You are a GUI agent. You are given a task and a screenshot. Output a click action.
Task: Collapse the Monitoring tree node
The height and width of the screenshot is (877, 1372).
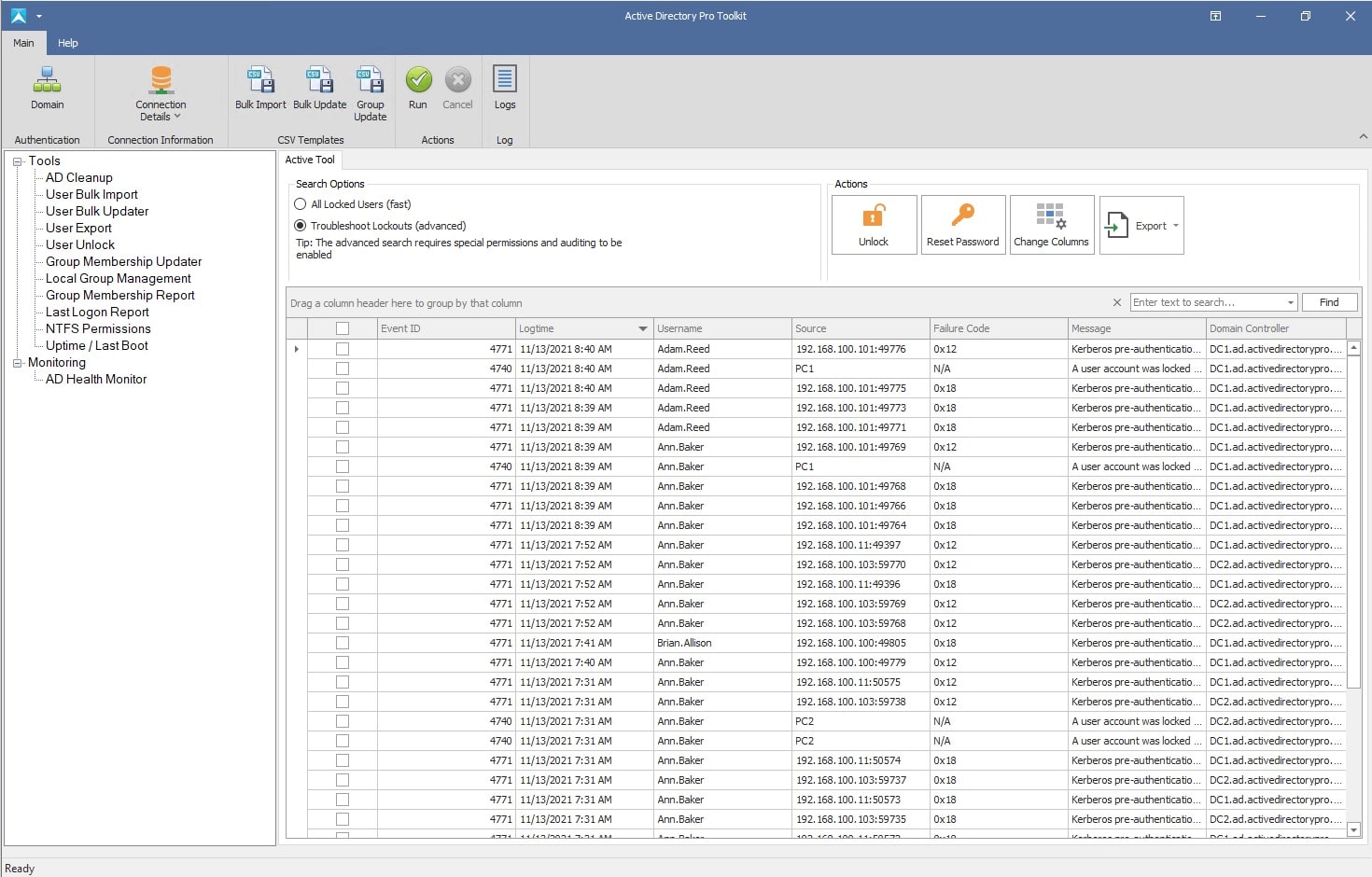click(17, 363)
